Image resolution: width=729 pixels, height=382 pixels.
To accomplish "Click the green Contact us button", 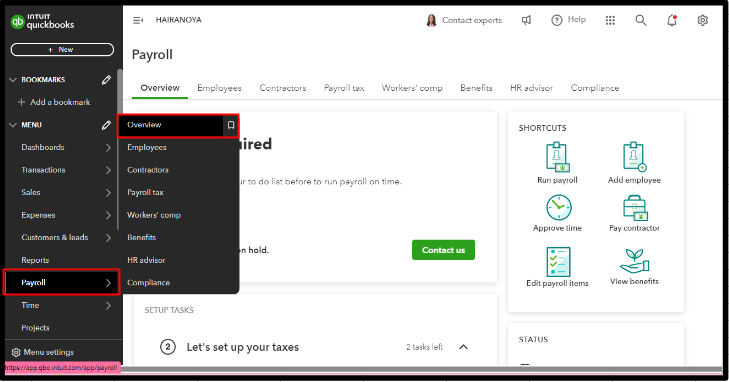I will coord(443,250).
